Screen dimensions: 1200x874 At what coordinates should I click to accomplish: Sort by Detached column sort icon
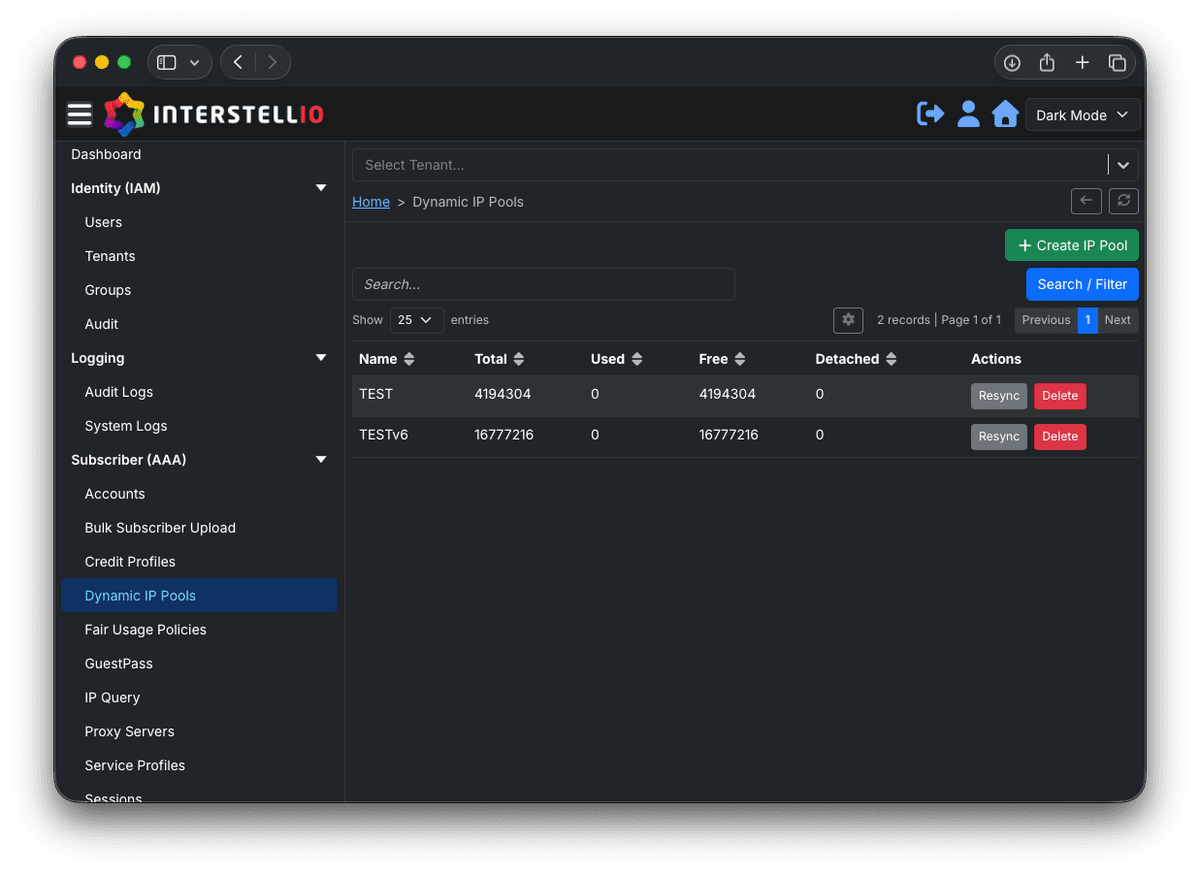tap(891, 359)
